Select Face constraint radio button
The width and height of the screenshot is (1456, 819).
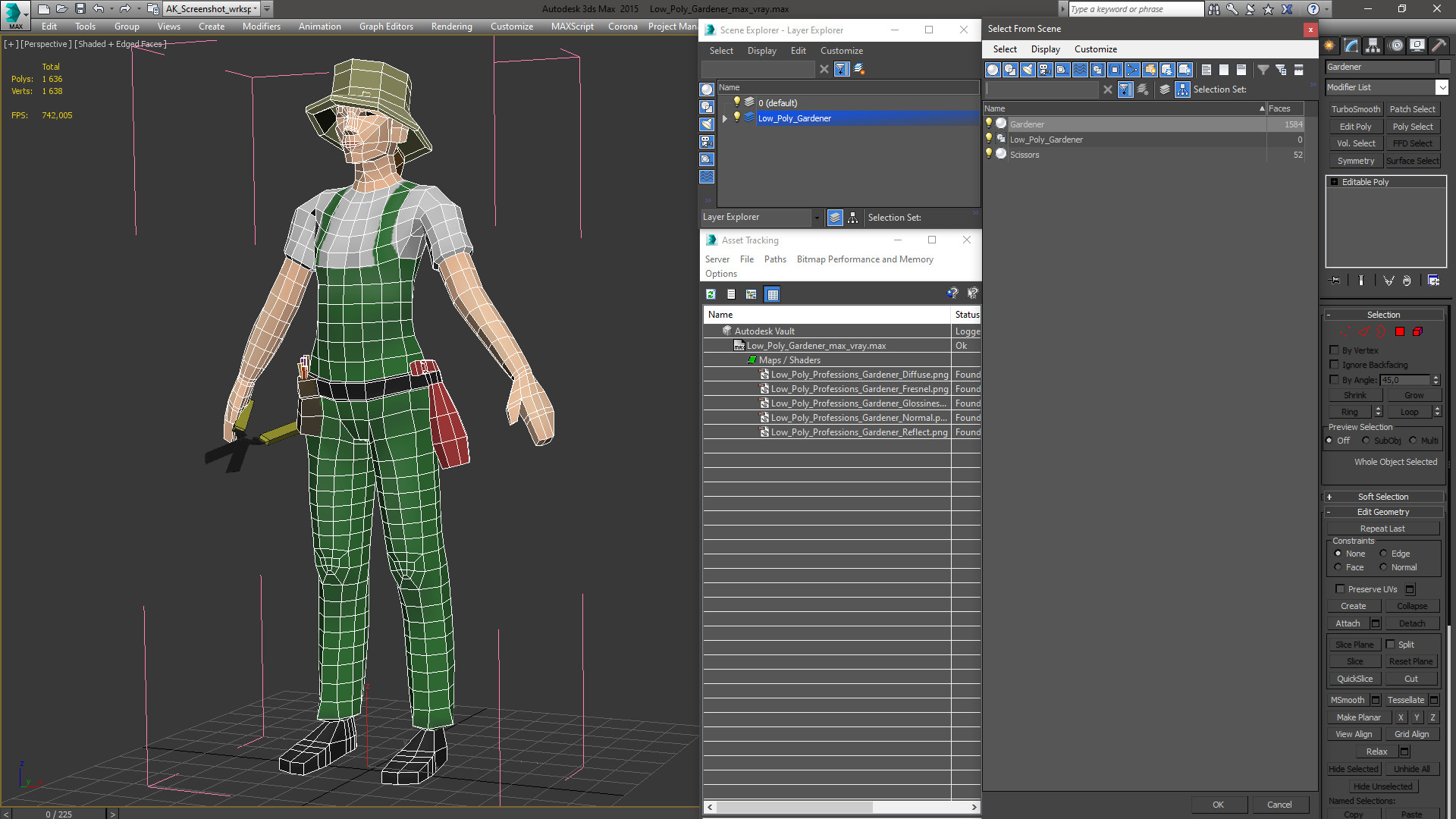[1338, 567]
